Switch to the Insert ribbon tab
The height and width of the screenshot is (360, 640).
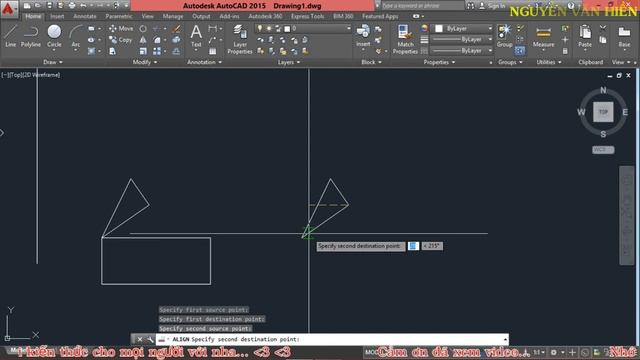point(57,16)
